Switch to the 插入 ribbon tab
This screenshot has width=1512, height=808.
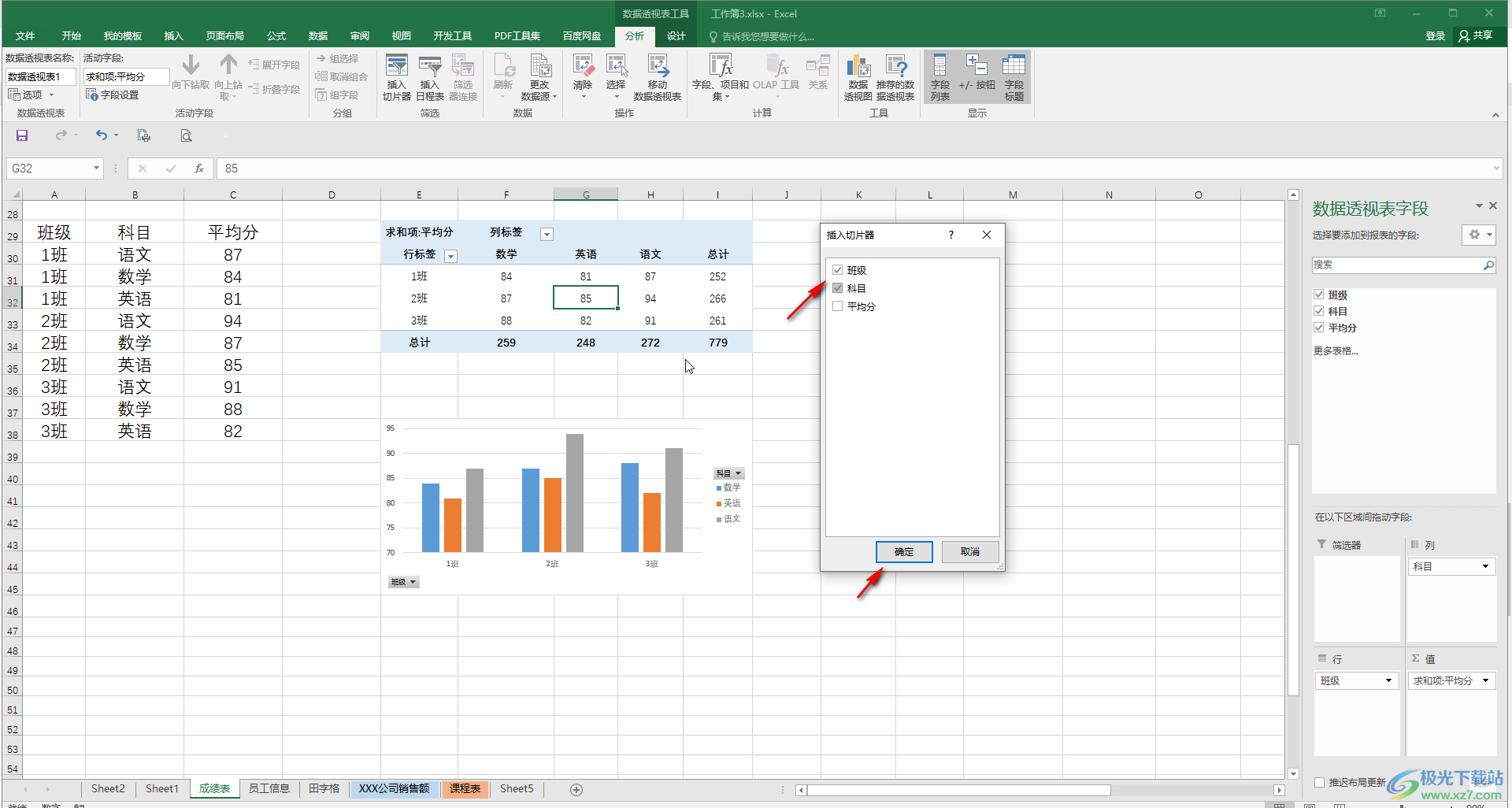pos(173,35)
